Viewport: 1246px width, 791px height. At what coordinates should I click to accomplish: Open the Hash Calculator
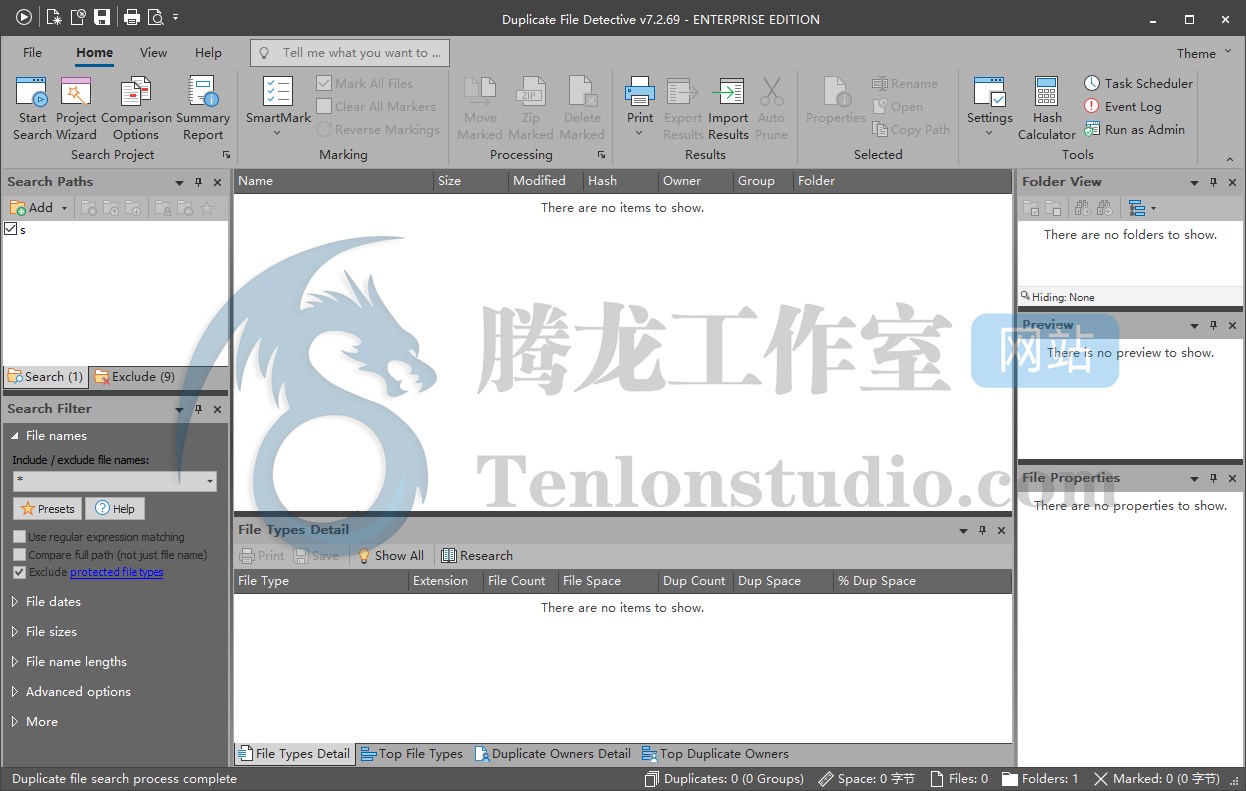click(x=1047, y=108)
